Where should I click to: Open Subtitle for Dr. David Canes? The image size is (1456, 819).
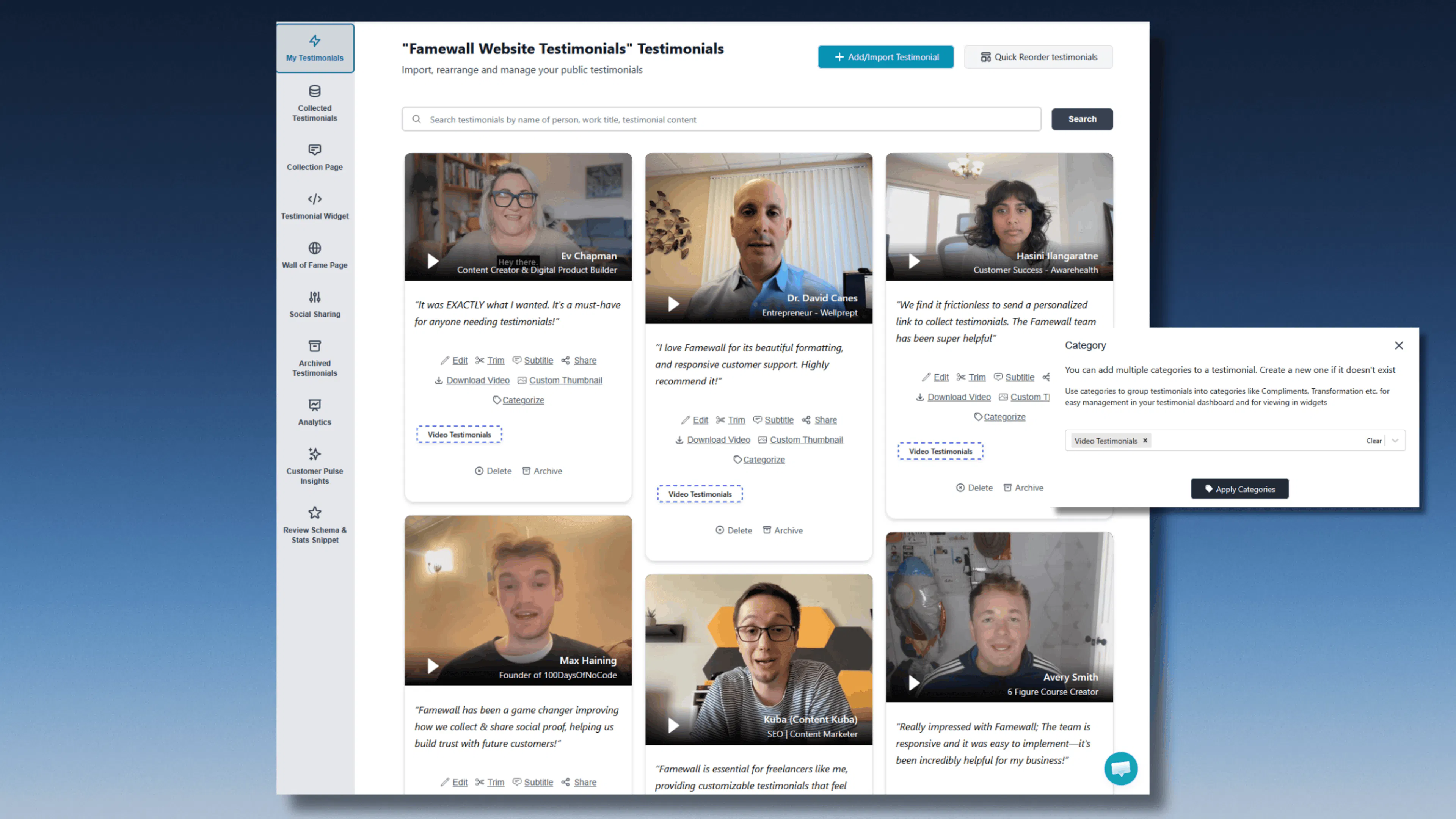[773, 420]
